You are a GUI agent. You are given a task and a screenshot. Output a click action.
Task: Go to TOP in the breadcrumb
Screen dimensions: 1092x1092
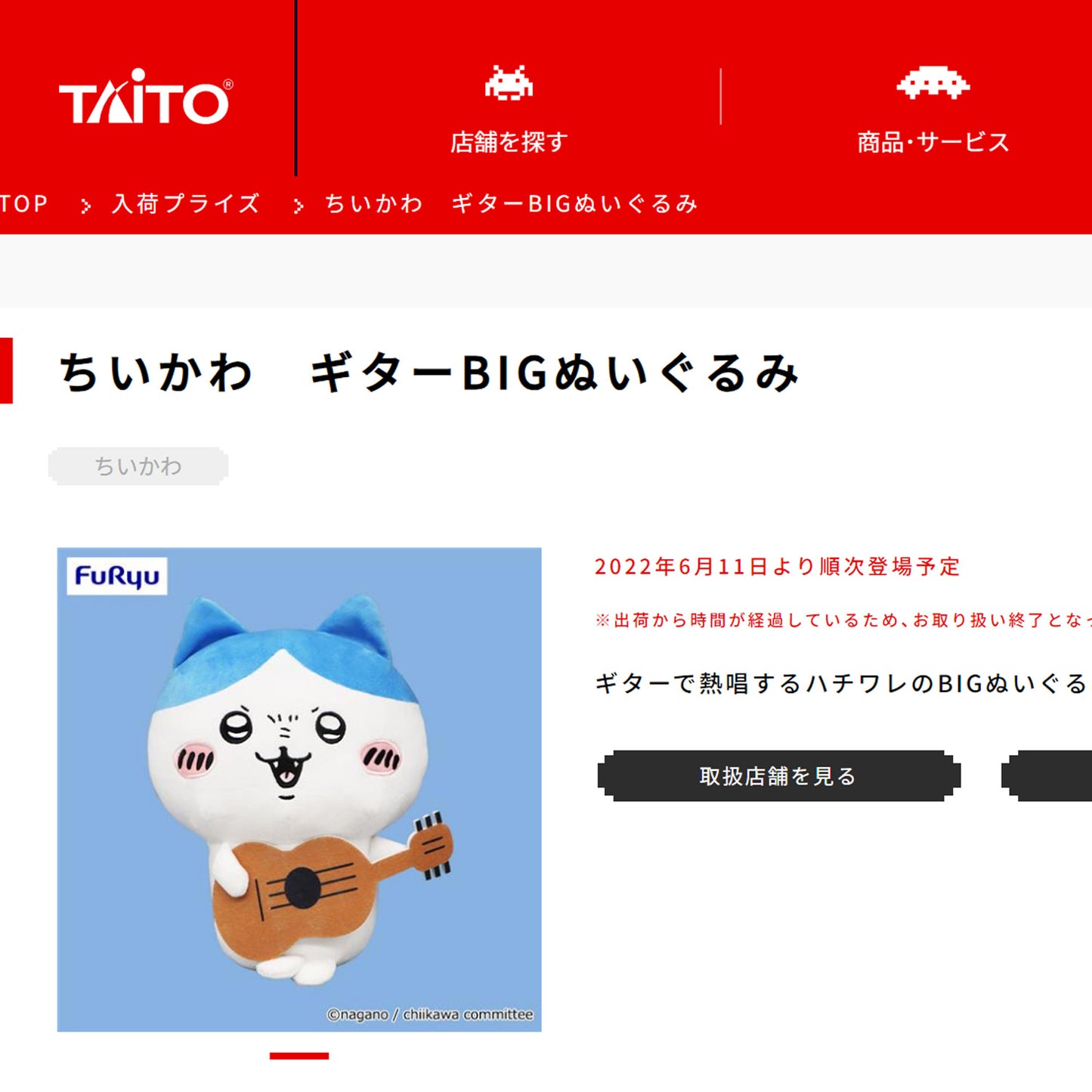tap(23, 204)
